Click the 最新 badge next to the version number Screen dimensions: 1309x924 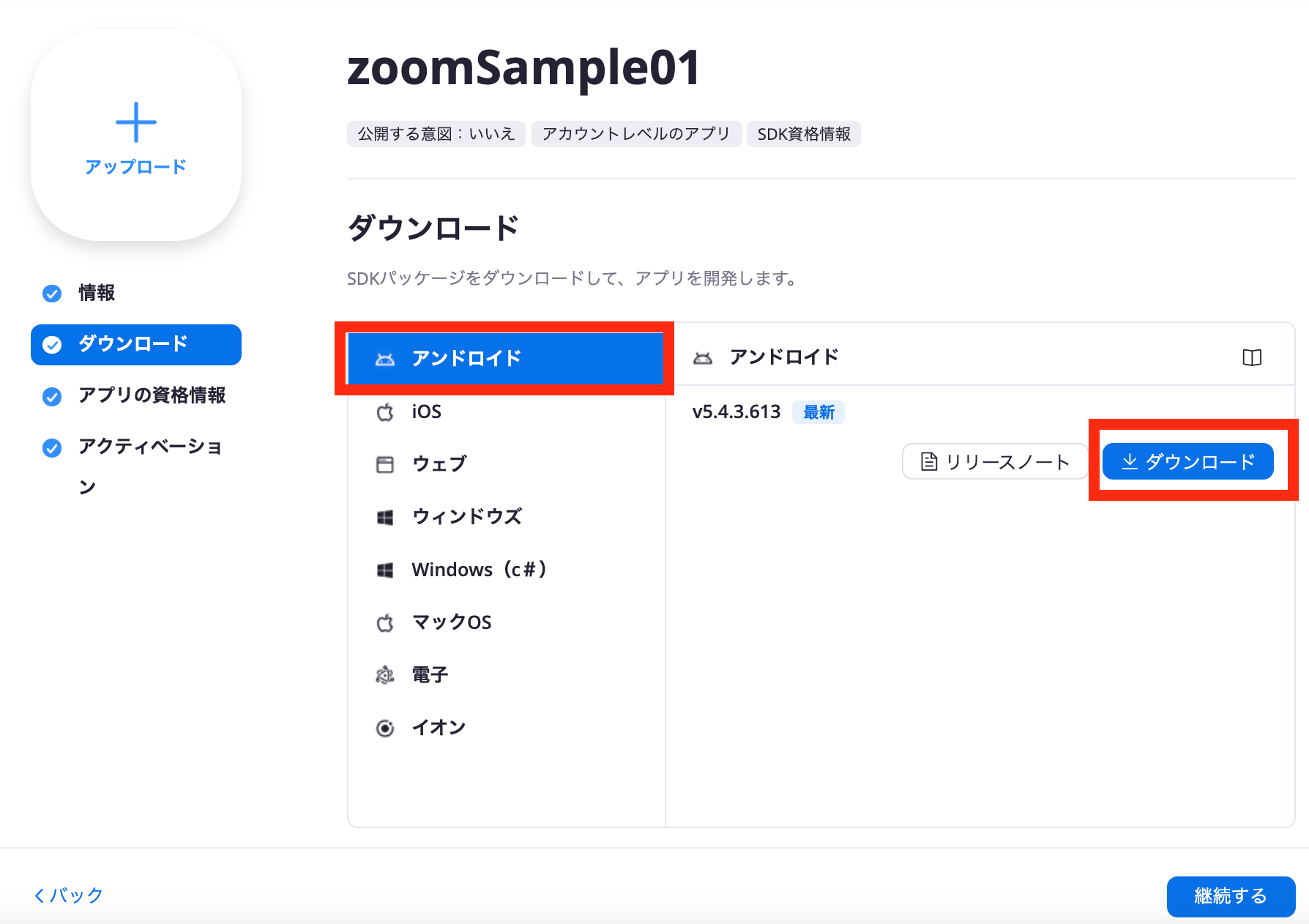tap(818, 411)
